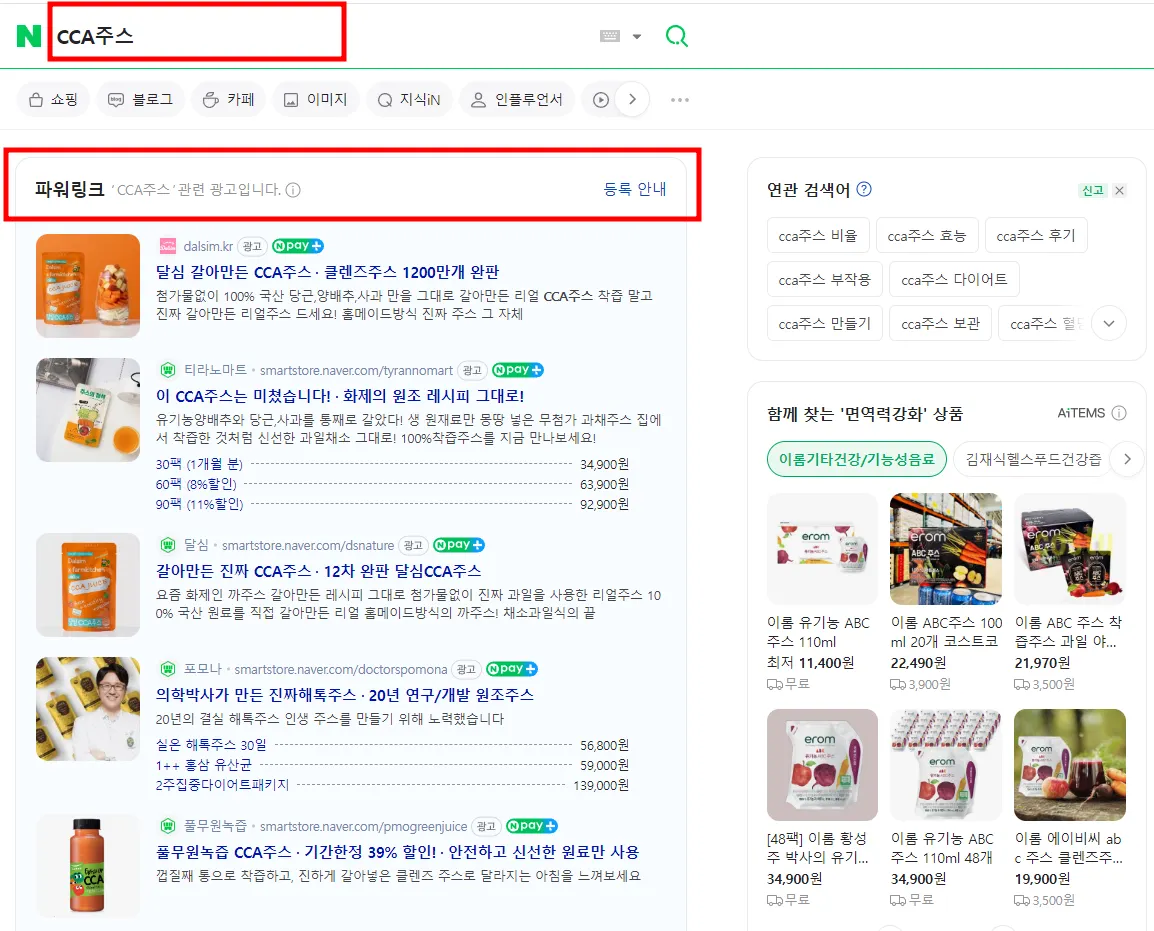Open 이 CCA주스는 미쳤습니다 ad title
This screenshot has width=1154, height=931.
[340, 396]
